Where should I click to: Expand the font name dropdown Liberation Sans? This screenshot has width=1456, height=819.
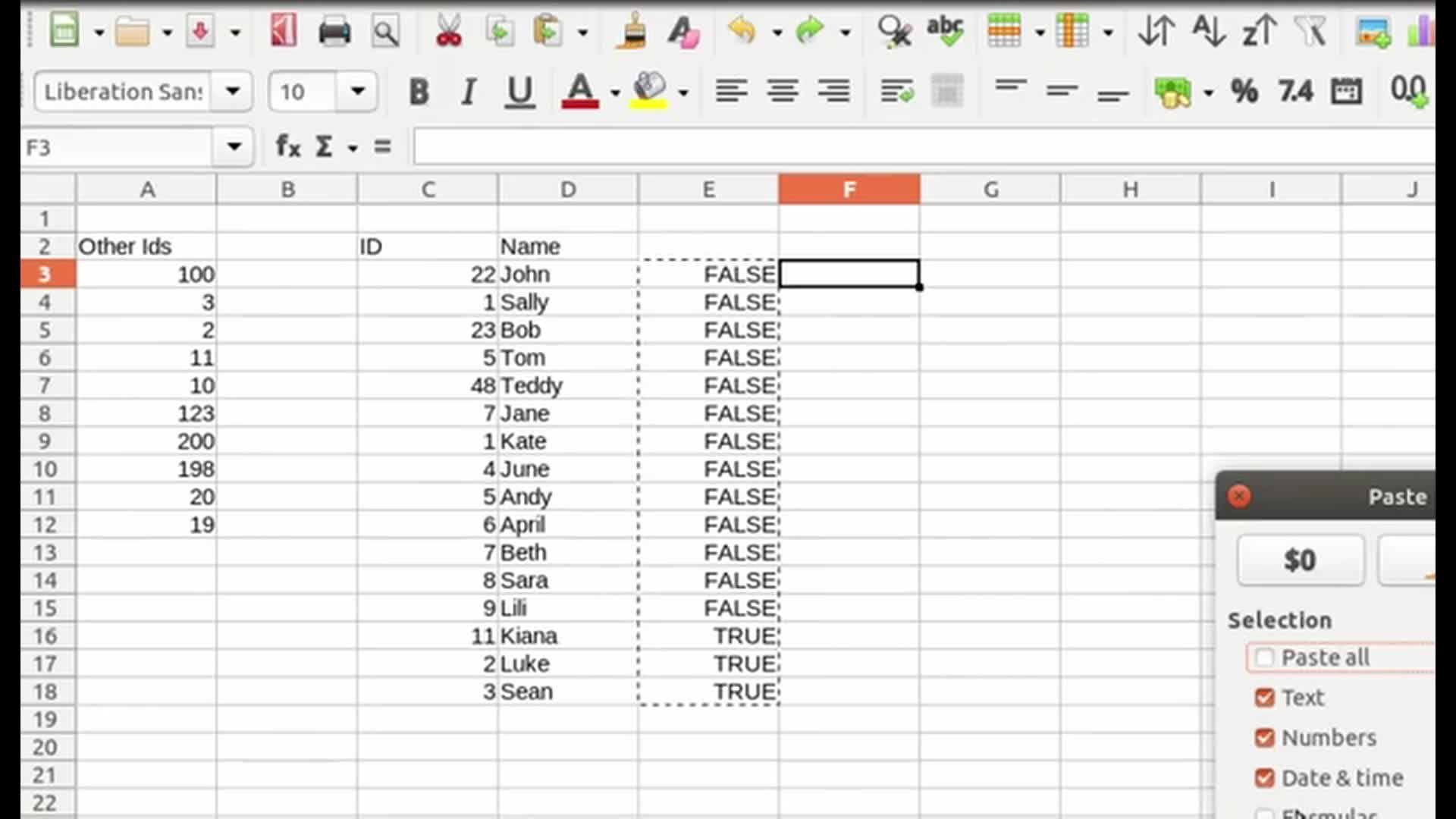[x=232, y=92]
